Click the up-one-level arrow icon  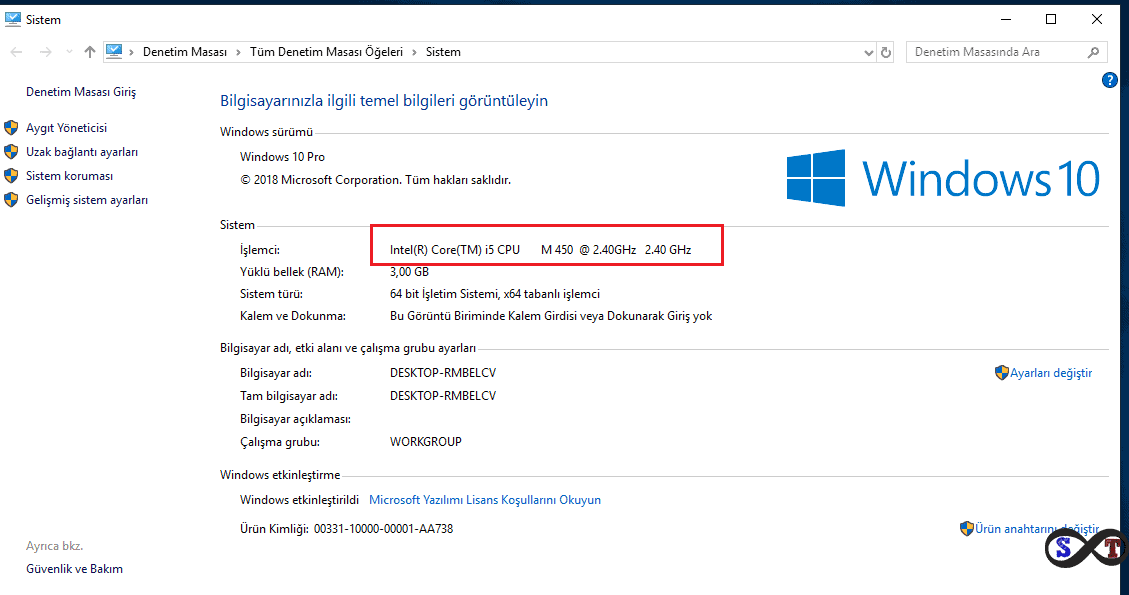[90, 52]
